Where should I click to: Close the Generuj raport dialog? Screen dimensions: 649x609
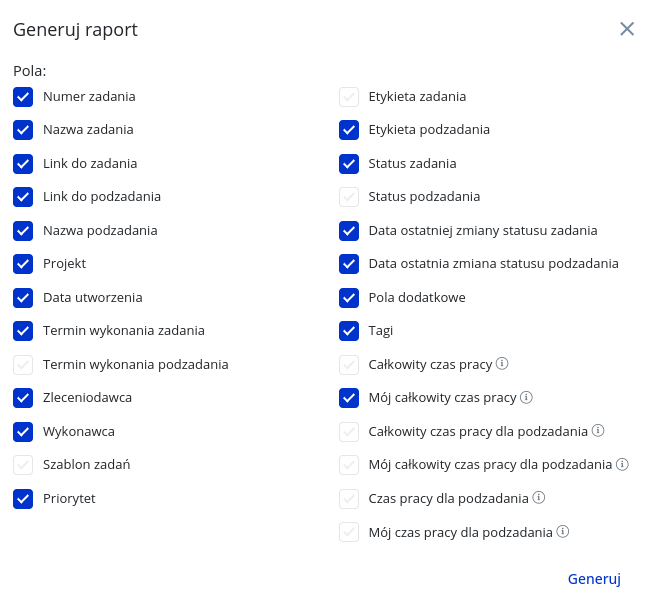click(627, 29)
